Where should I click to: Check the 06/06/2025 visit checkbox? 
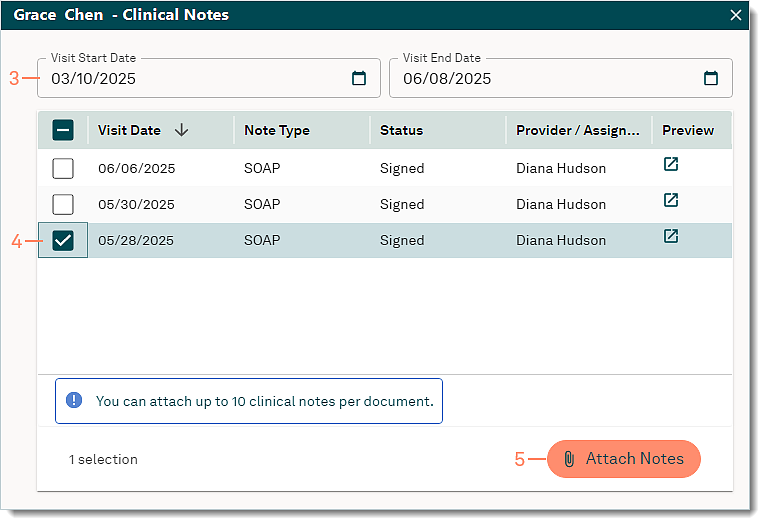point(63,168)
